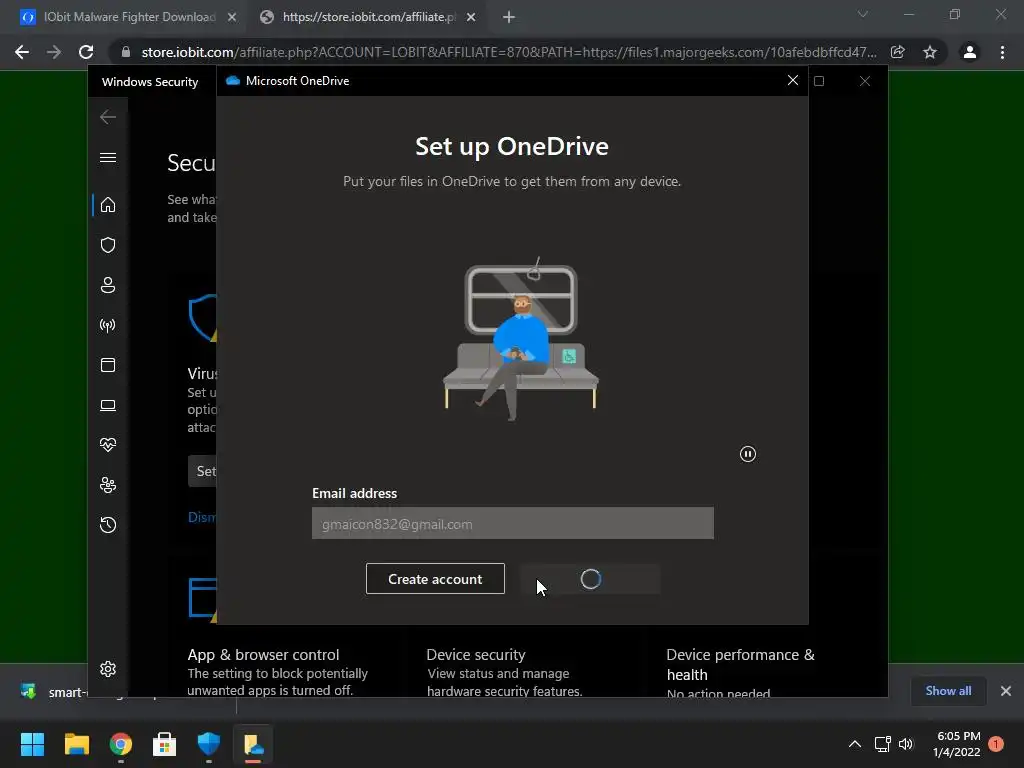Share this page from the address bar
Viewport: 1024px width, 768px height.
pyautogui.click(x=898, y=52)
